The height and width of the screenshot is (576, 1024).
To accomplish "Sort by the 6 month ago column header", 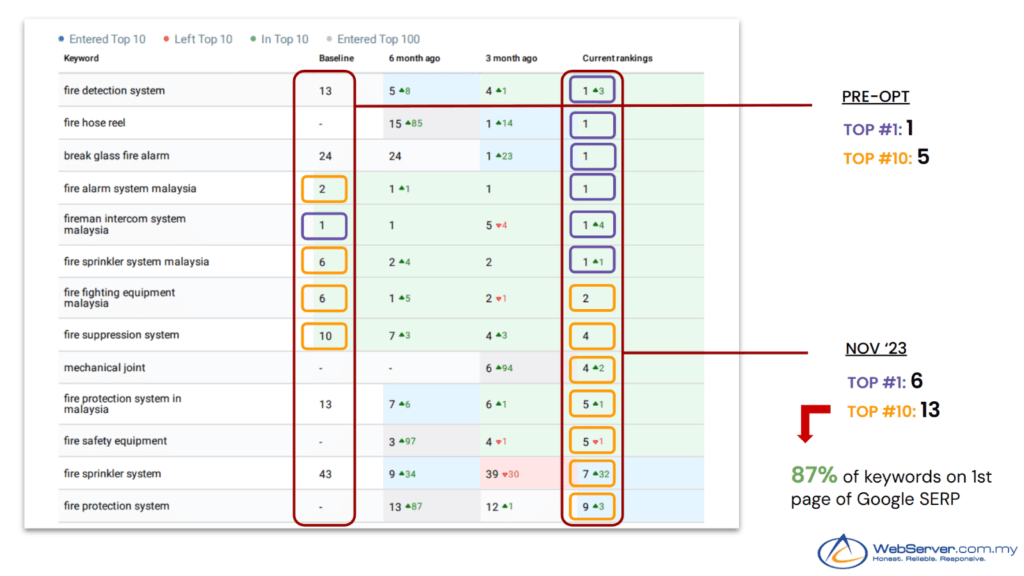I will 414,59.
